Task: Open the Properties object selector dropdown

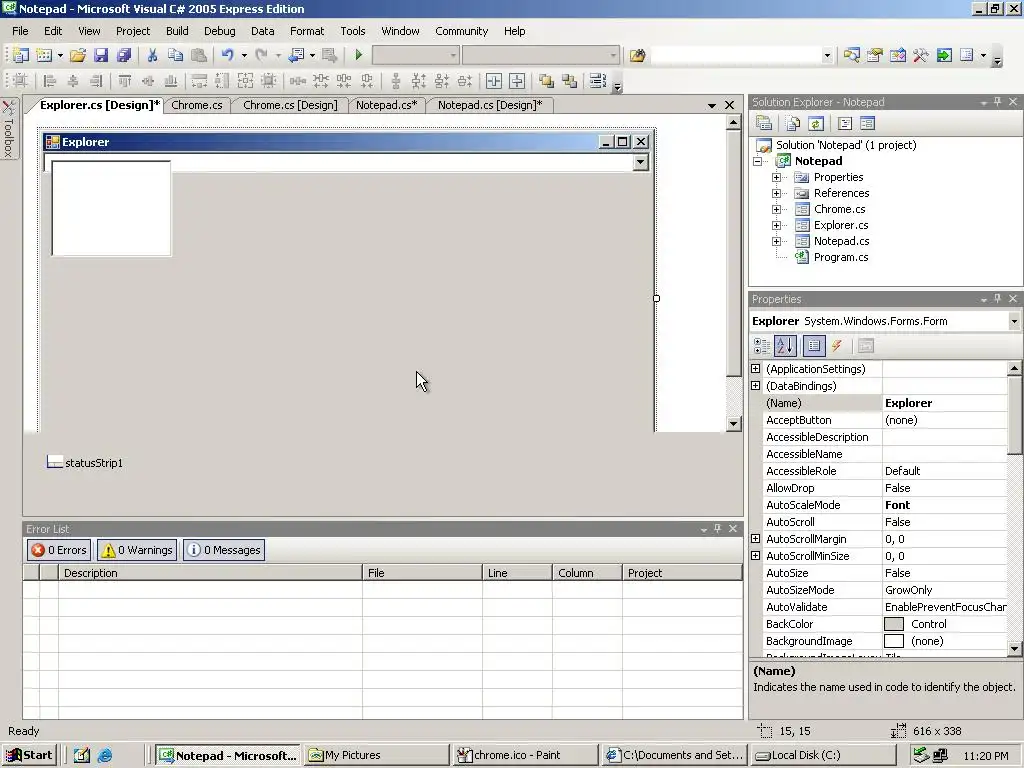Action: pyautogui.click(x=1014, y=321)
